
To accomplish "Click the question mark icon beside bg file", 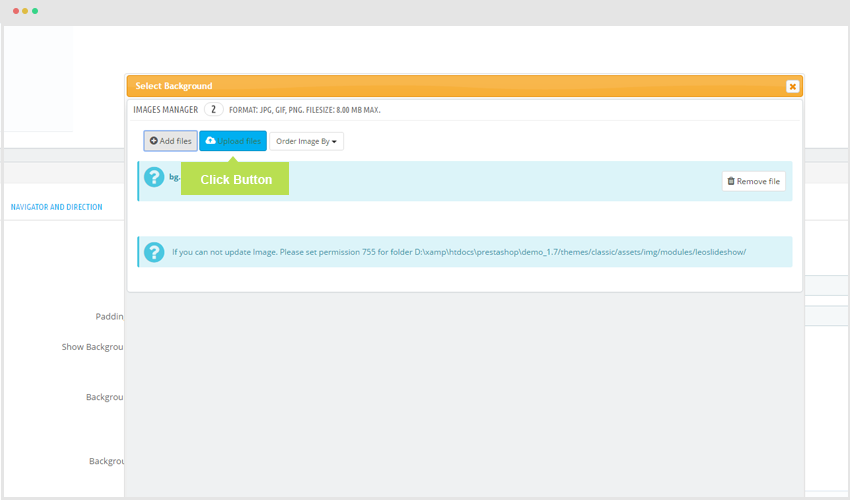I will (154, 177).
